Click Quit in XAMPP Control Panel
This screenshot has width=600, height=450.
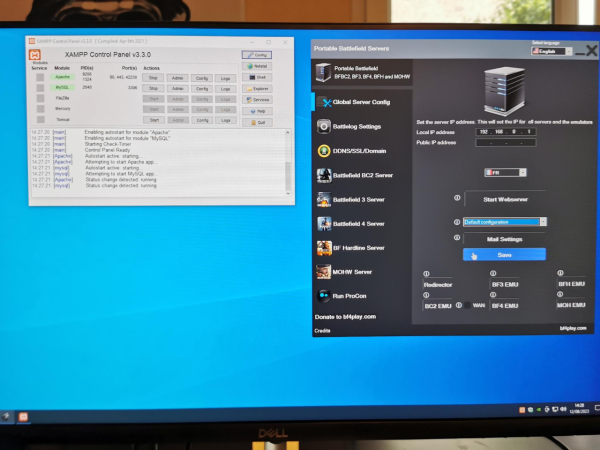click(x=257, y=122)
